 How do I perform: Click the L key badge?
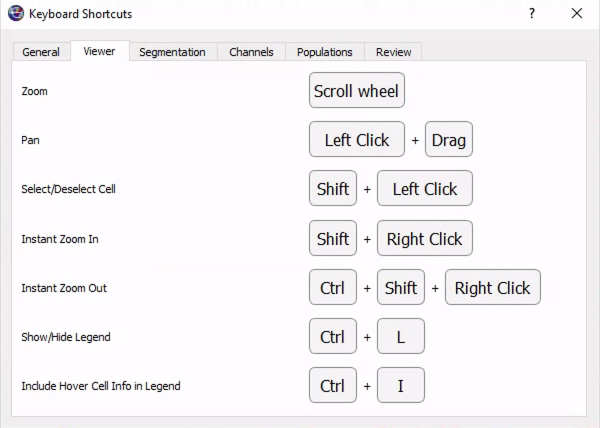[x=401, y=336]
